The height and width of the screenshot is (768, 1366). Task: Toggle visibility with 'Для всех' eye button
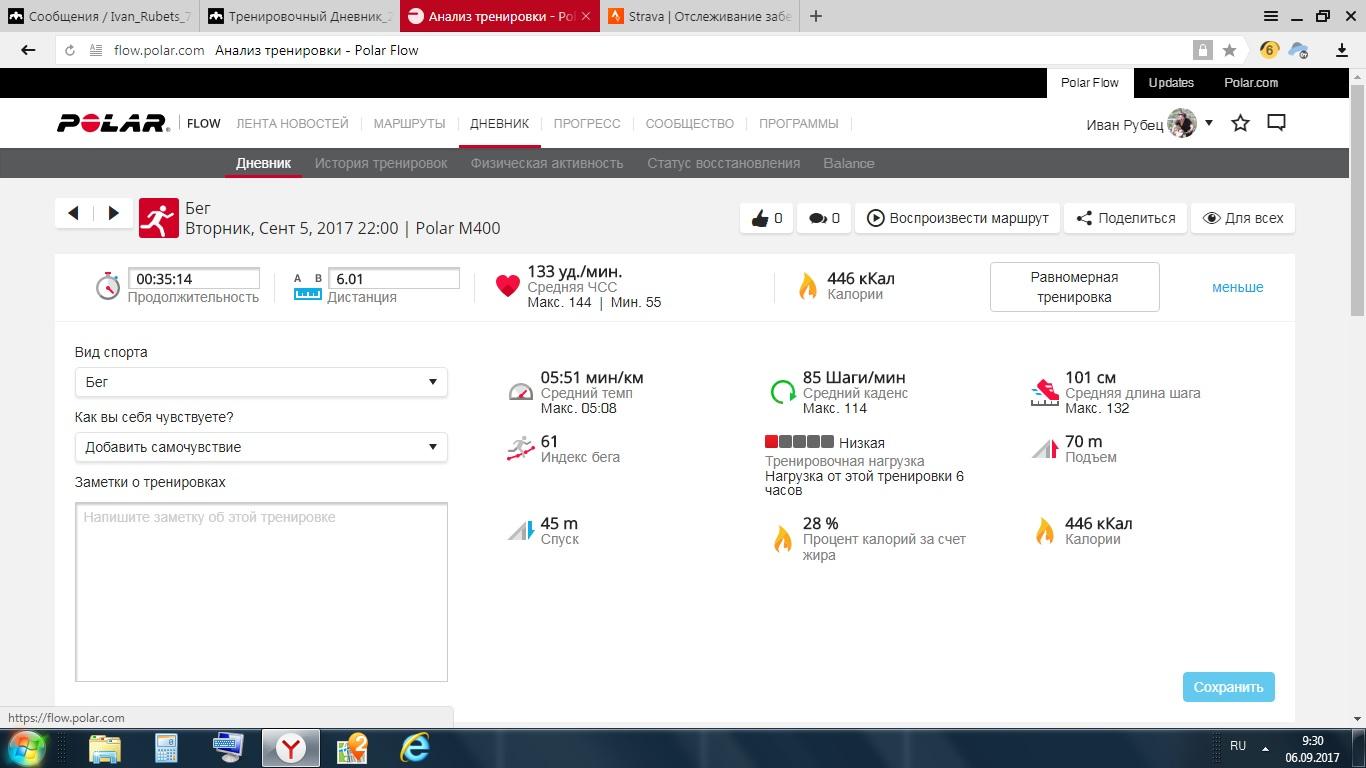[x=1242, y=218]
